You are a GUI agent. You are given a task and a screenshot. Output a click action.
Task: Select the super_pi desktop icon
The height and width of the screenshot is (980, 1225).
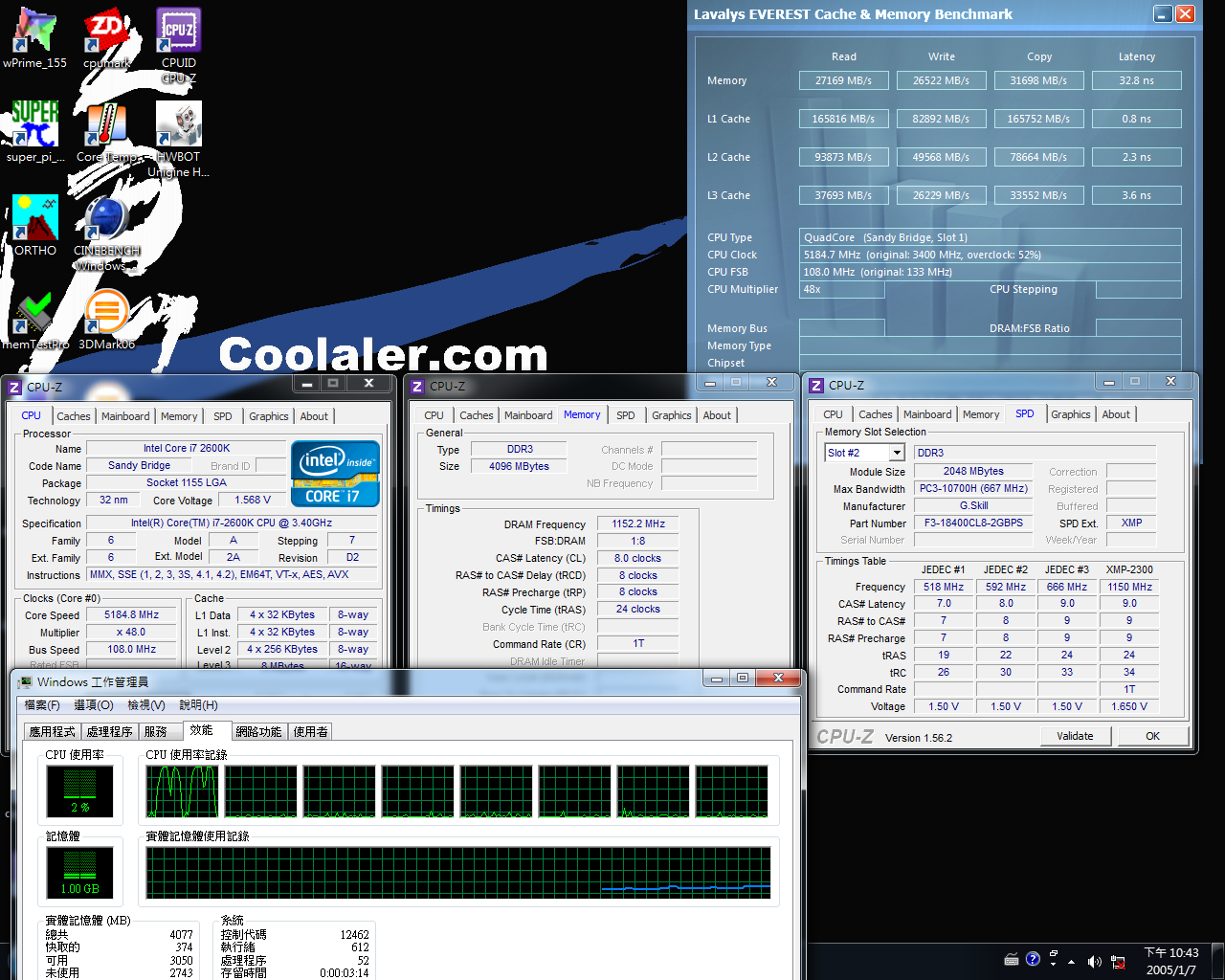[34, 132]
